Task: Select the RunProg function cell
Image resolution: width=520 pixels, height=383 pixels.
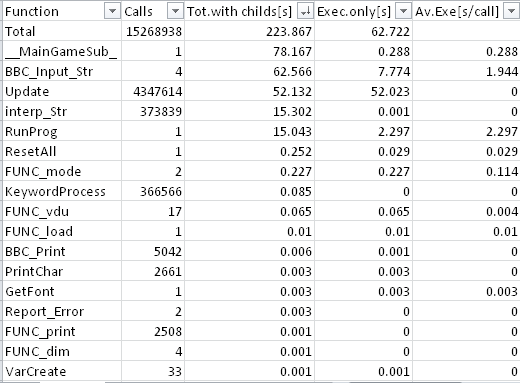Action: [x=62, y=131]
